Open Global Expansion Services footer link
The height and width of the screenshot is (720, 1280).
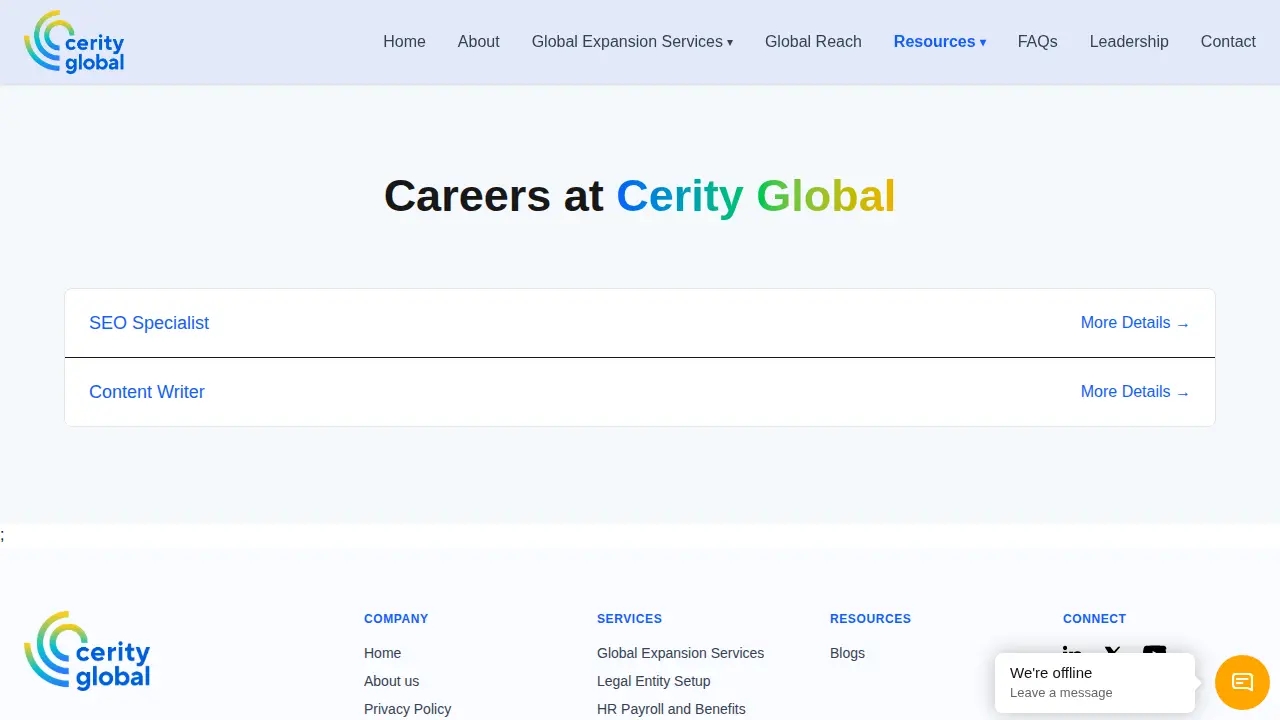680,653
